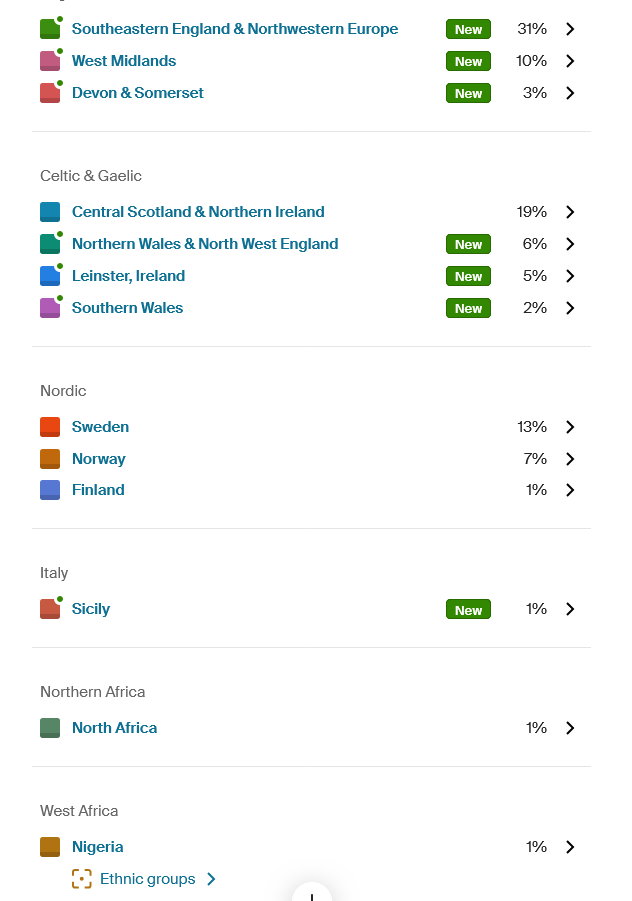The width and height of the screenshot is (632, 901).
Task: Expand the Norway 7% chevron
Action: [570, 459]
